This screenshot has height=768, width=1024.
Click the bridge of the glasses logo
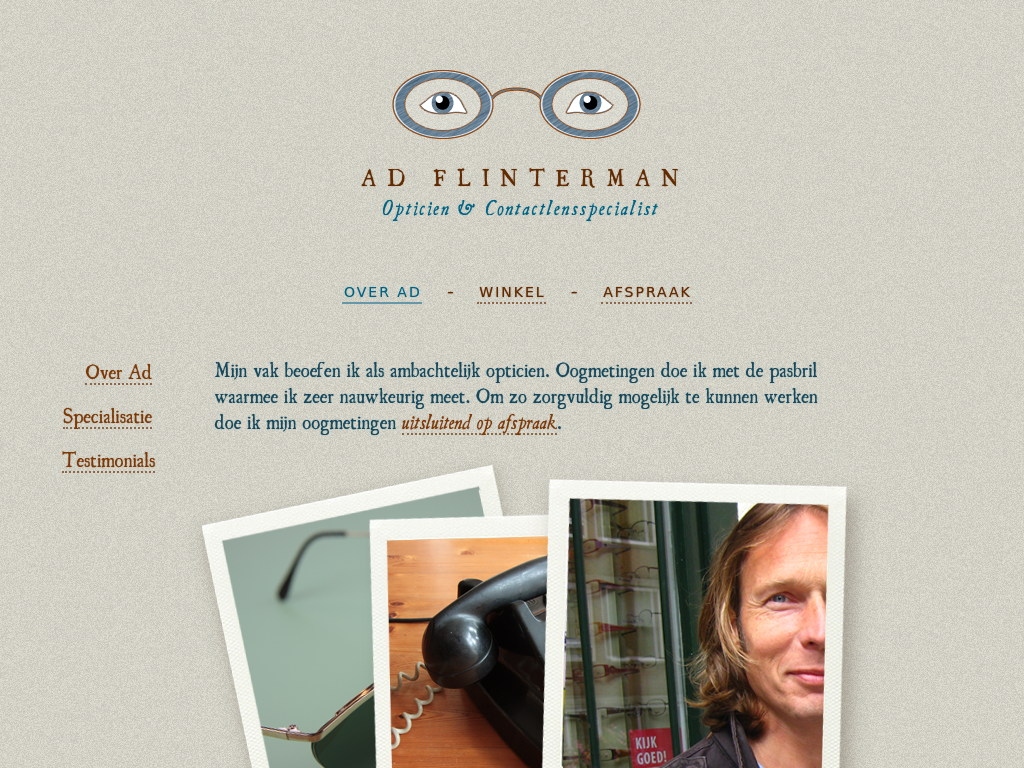(x=516, y=93)
